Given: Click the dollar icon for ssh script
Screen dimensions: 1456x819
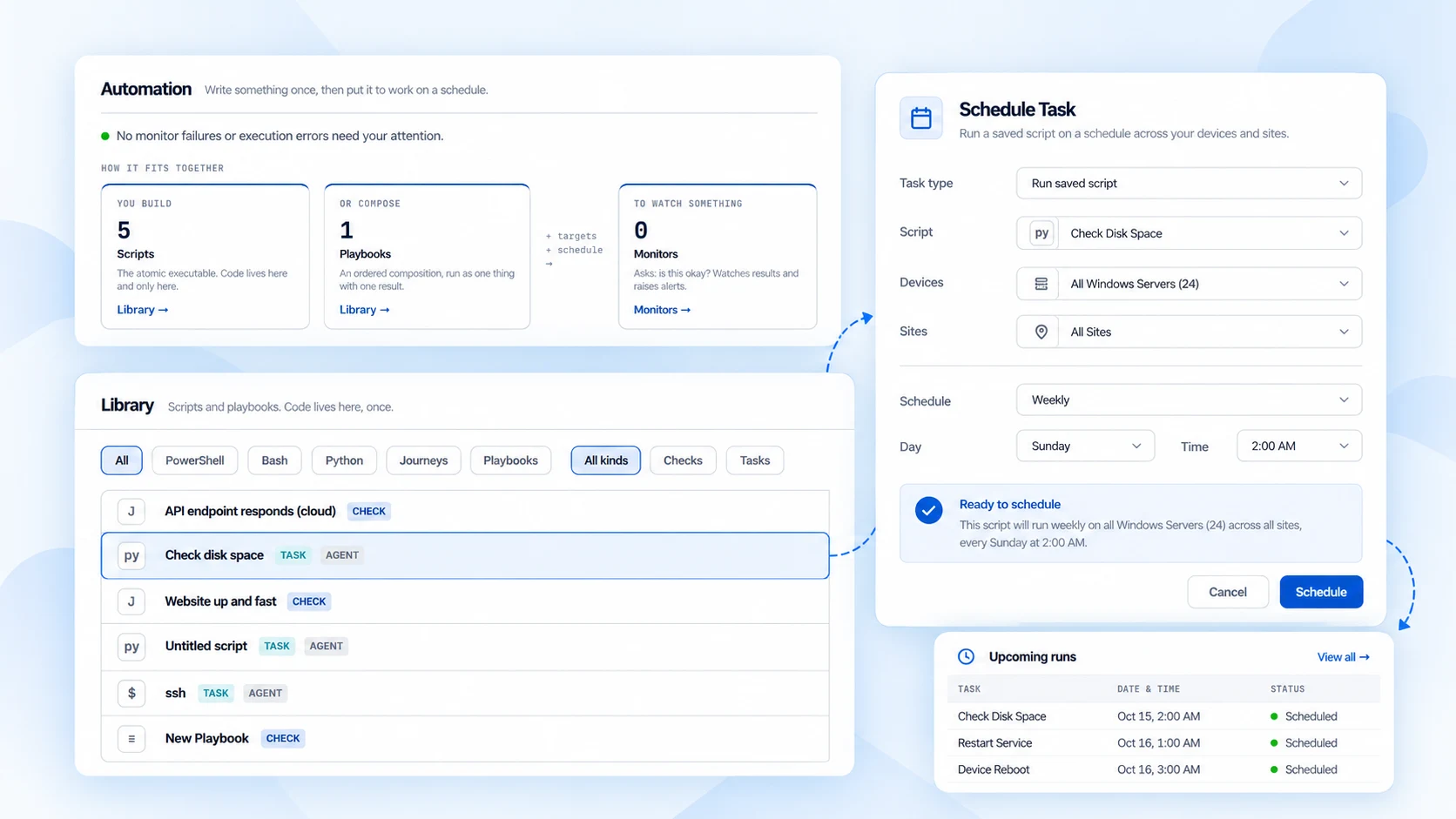Looking at the screenshot, I should point(131,693).
